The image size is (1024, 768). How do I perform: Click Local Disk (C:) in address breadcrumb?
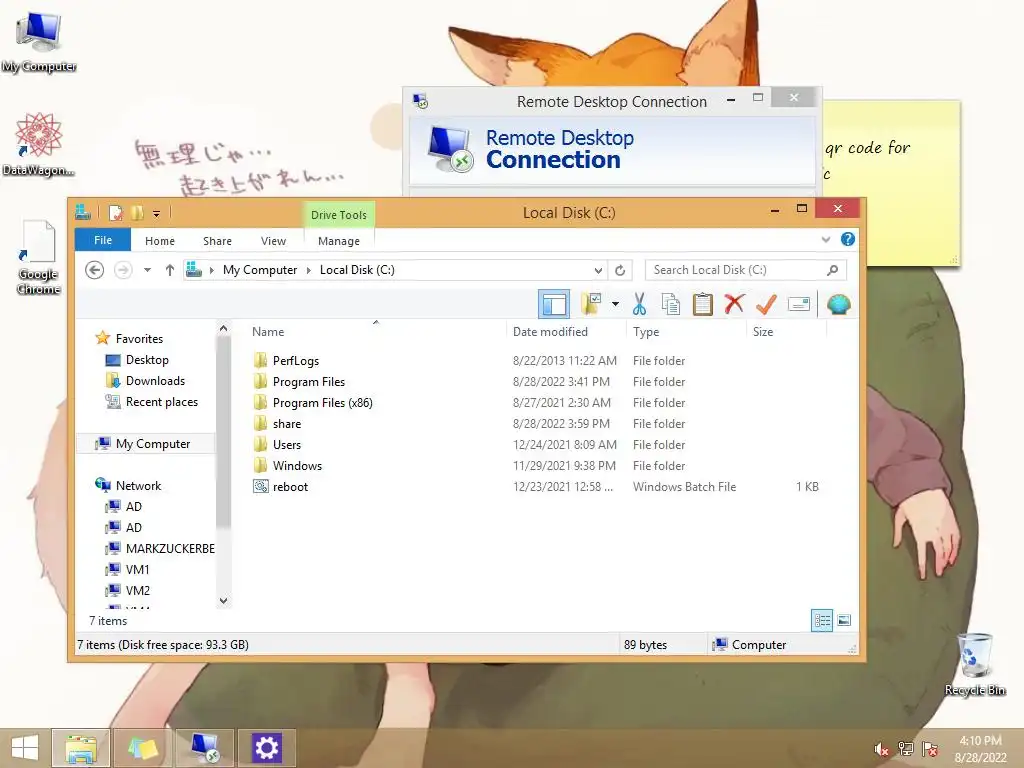point(357,270)
